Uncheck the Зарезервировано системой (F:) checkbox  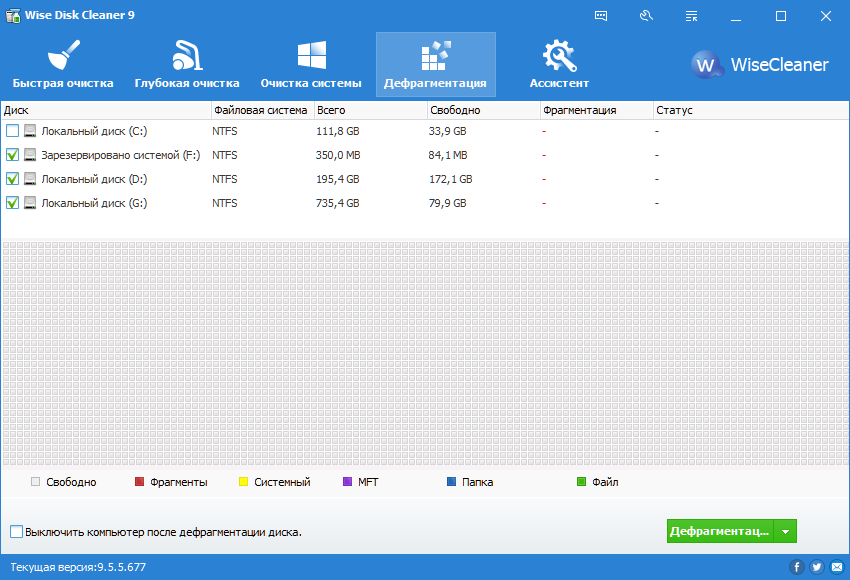click(12, 155)
